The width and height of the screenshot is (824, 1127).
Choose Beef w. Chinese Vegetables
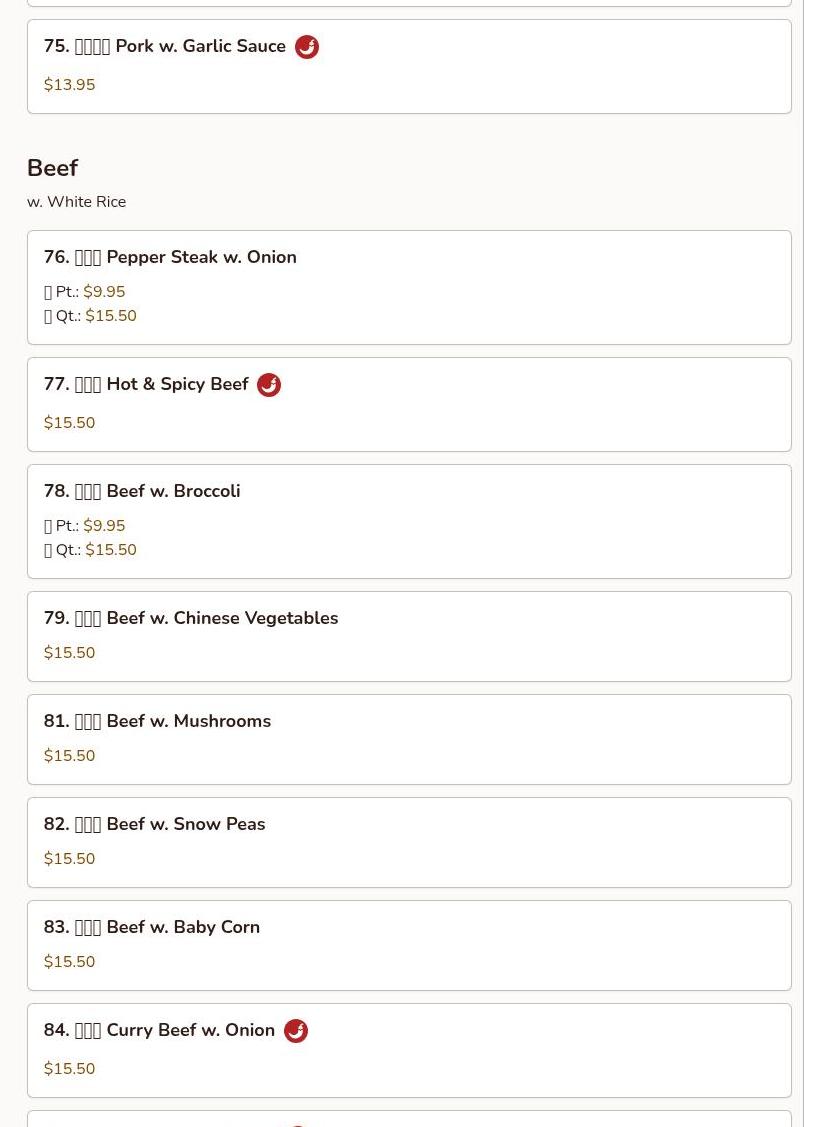point(191,618)
